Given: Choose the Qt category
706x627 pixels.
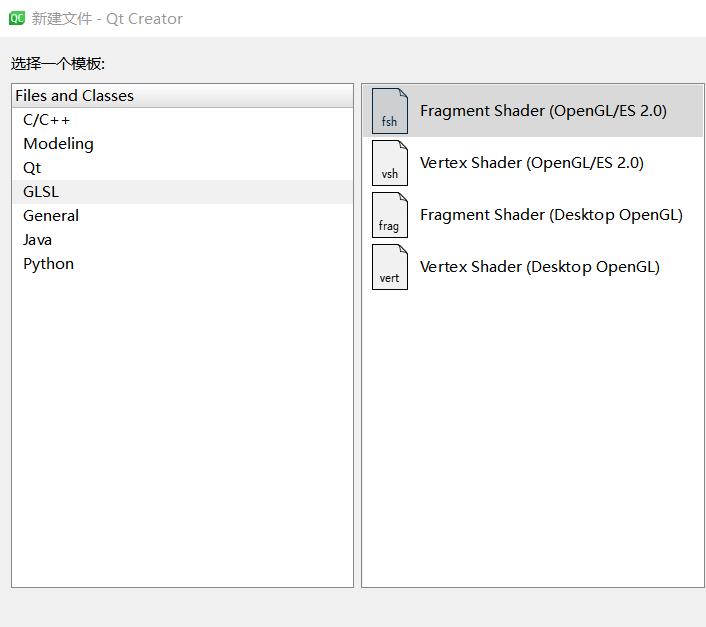Looking at the screenshot, I should [182, 168].
